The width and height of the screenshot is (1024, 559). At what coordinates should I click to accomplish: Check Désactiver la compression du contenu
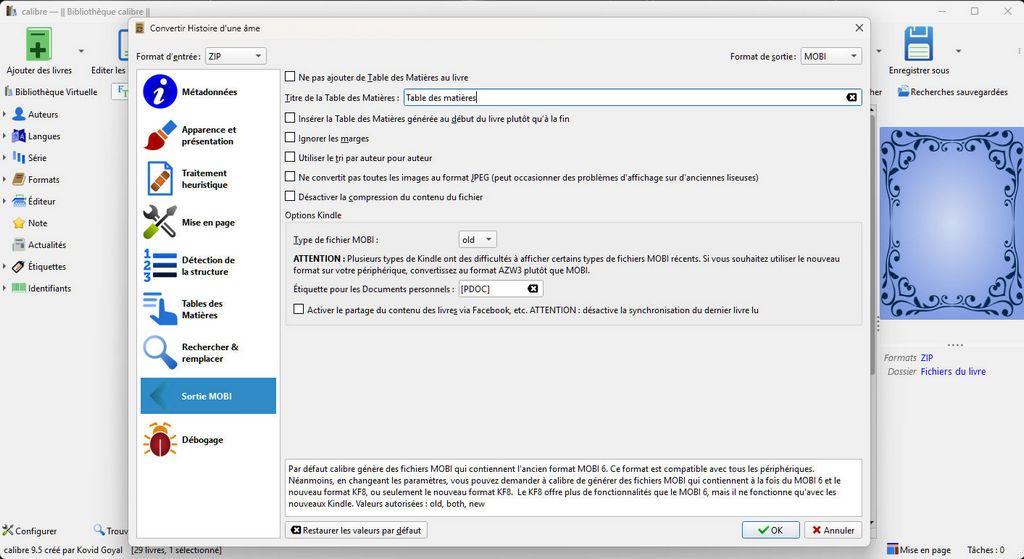[x=291, y=197]
